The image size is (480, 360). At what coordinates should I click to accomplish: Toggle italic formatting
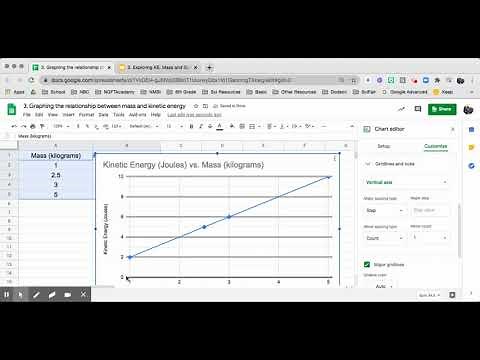tap(201, 126)
